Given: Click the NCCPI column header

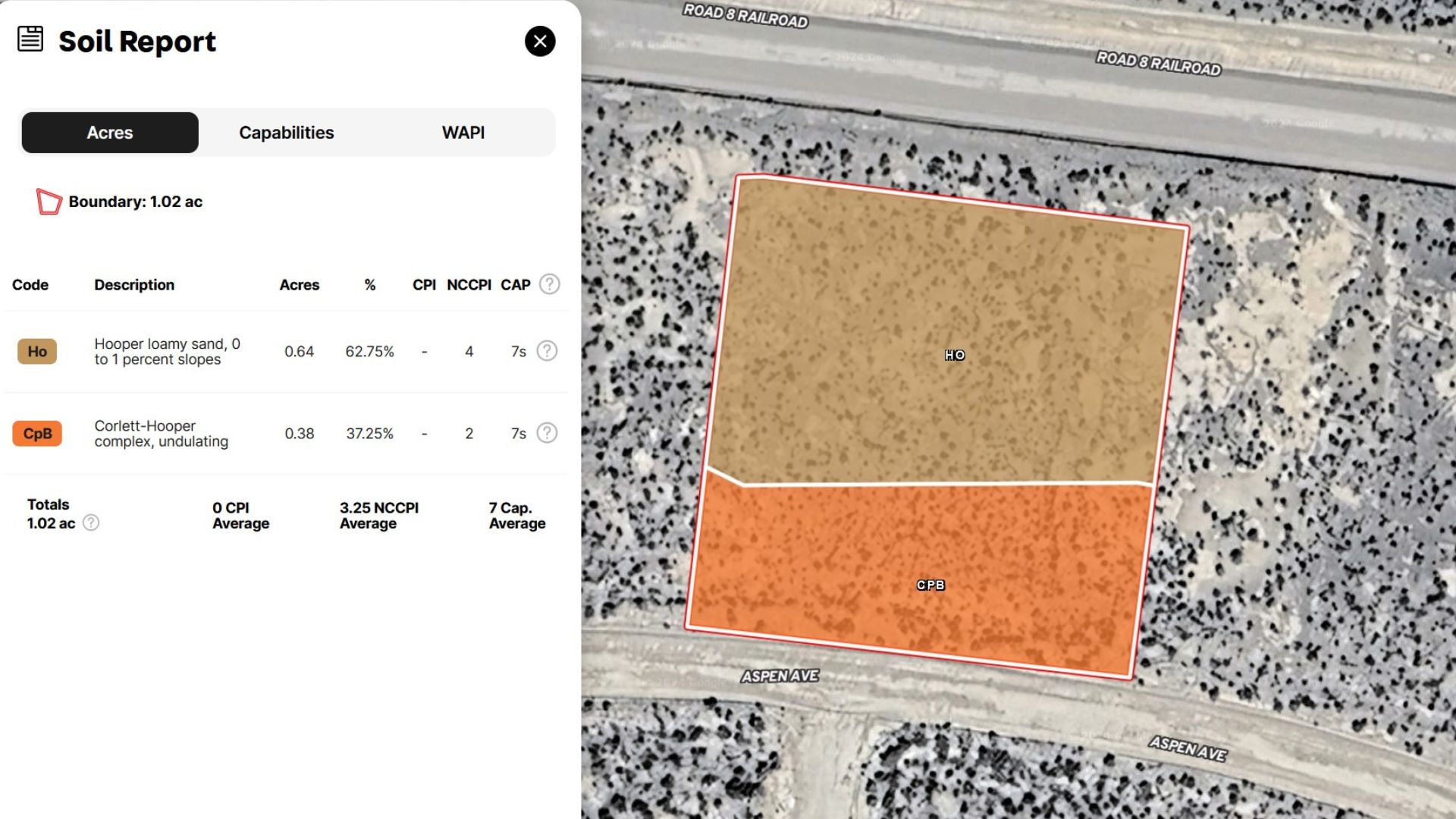Looking at the screenshot, I should coord(469,284).
